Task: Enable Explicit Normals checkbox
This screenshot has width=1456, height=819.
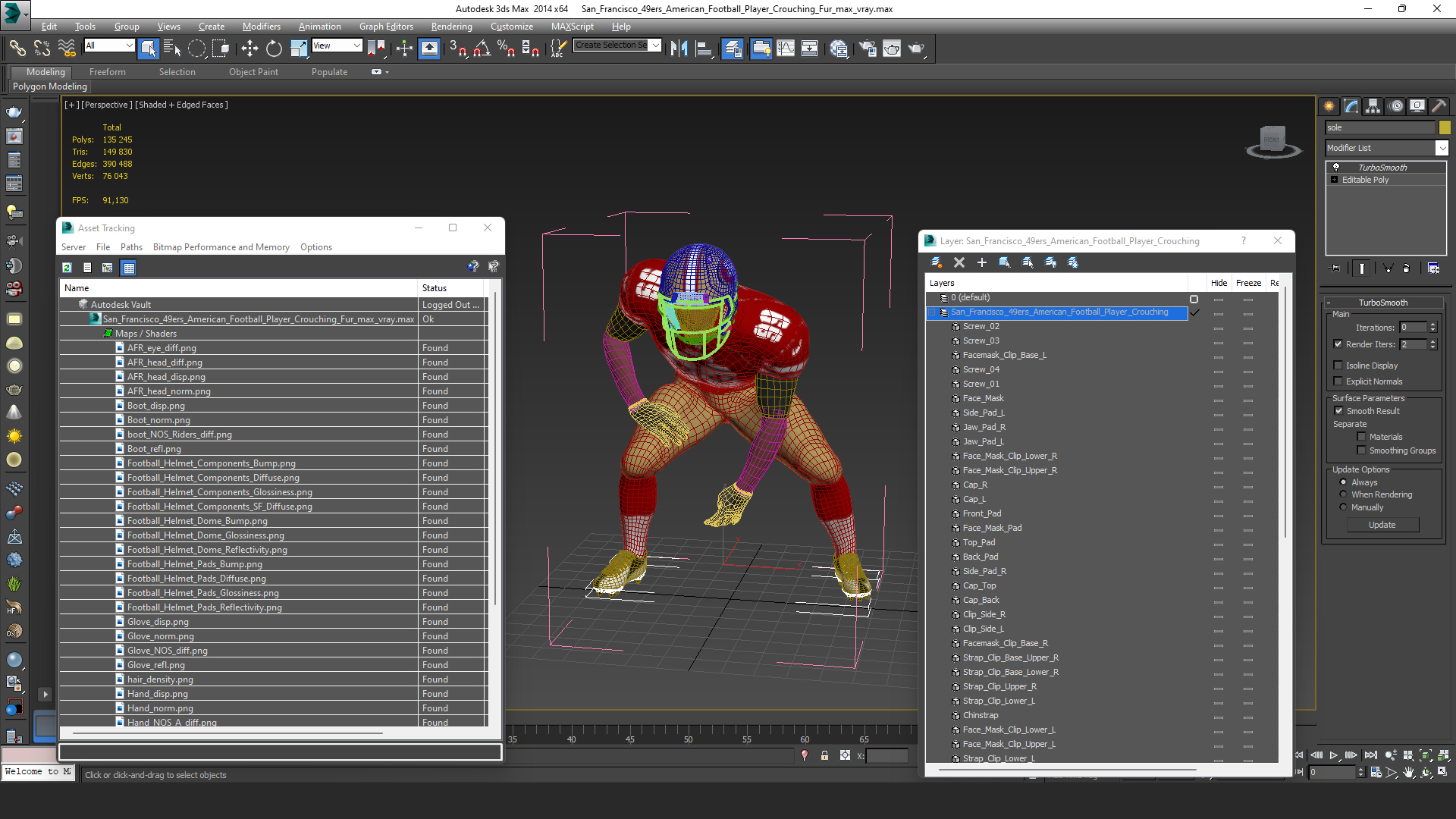Action: (x=1338, y=381)
